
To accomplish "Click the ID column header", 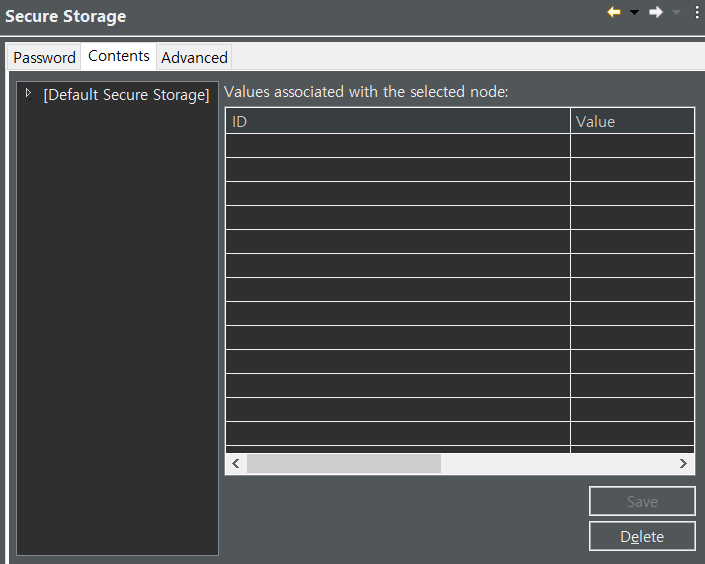I will pos(398,121).
